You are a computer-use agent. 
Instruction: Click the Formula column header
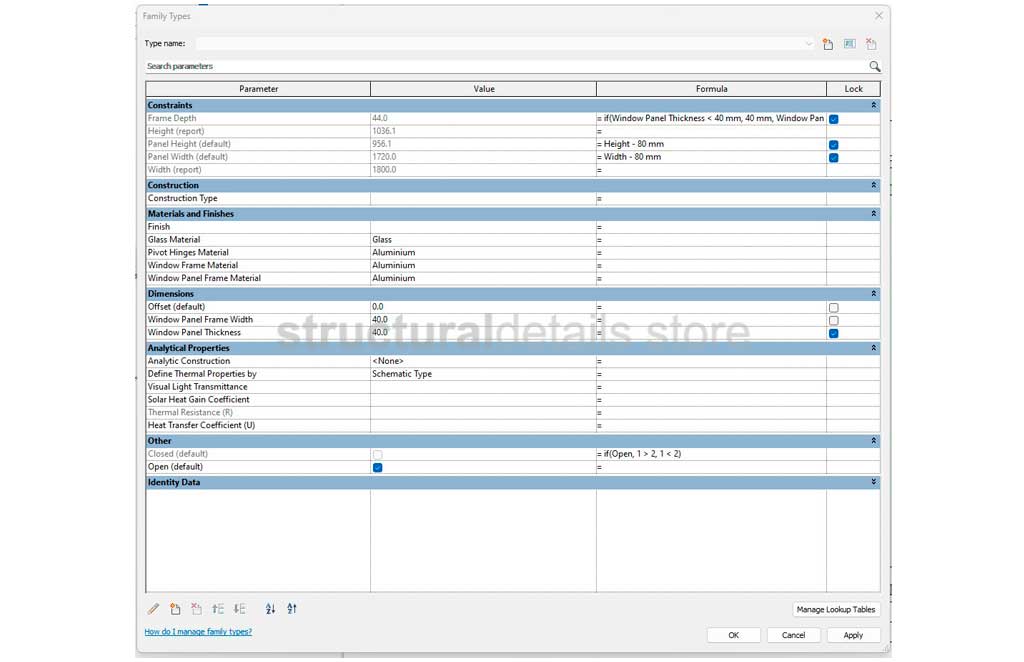pyautogui.click(x=711, y=89)
